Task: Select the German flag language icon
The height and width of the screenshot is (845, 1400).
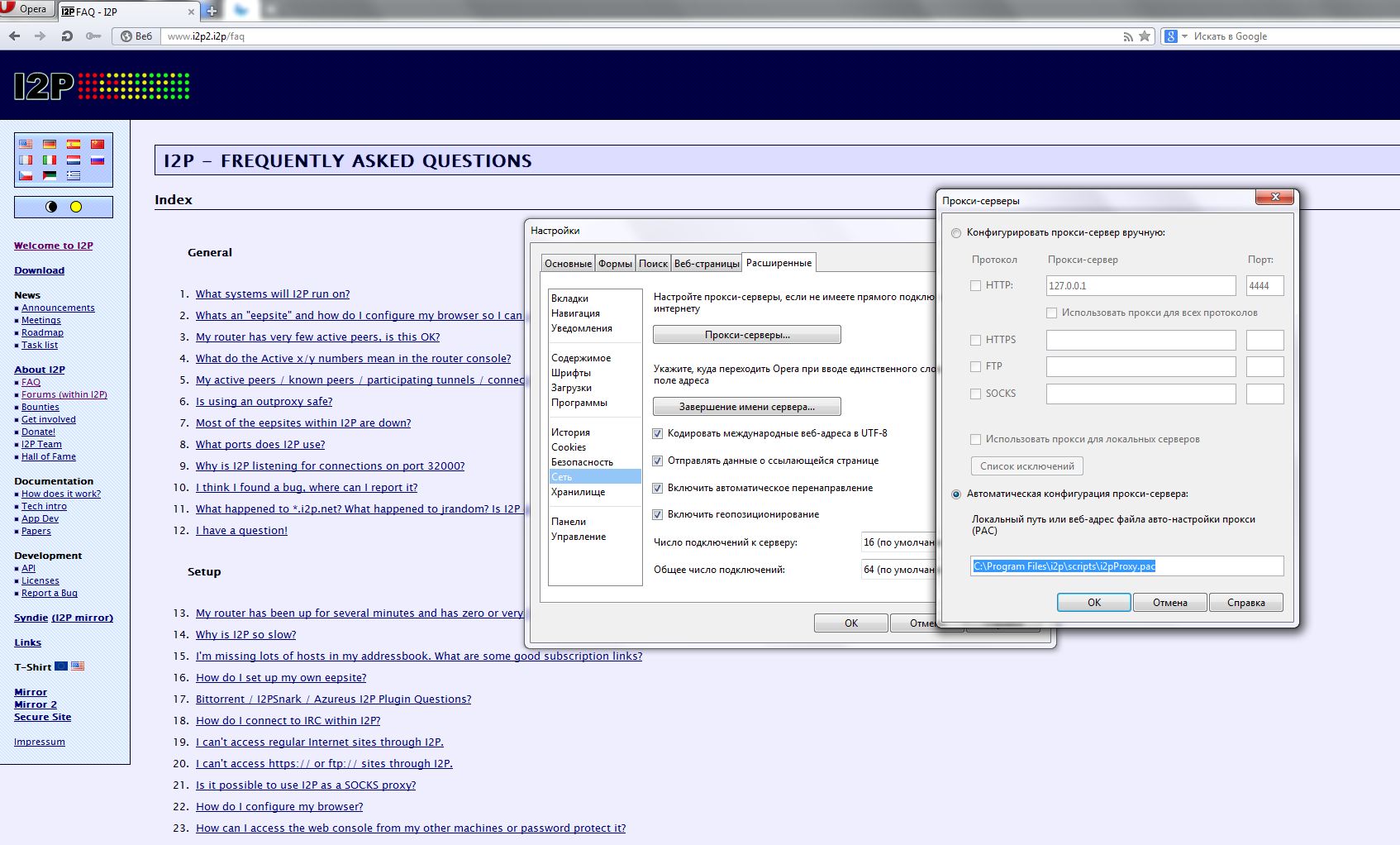Action: 50,144
